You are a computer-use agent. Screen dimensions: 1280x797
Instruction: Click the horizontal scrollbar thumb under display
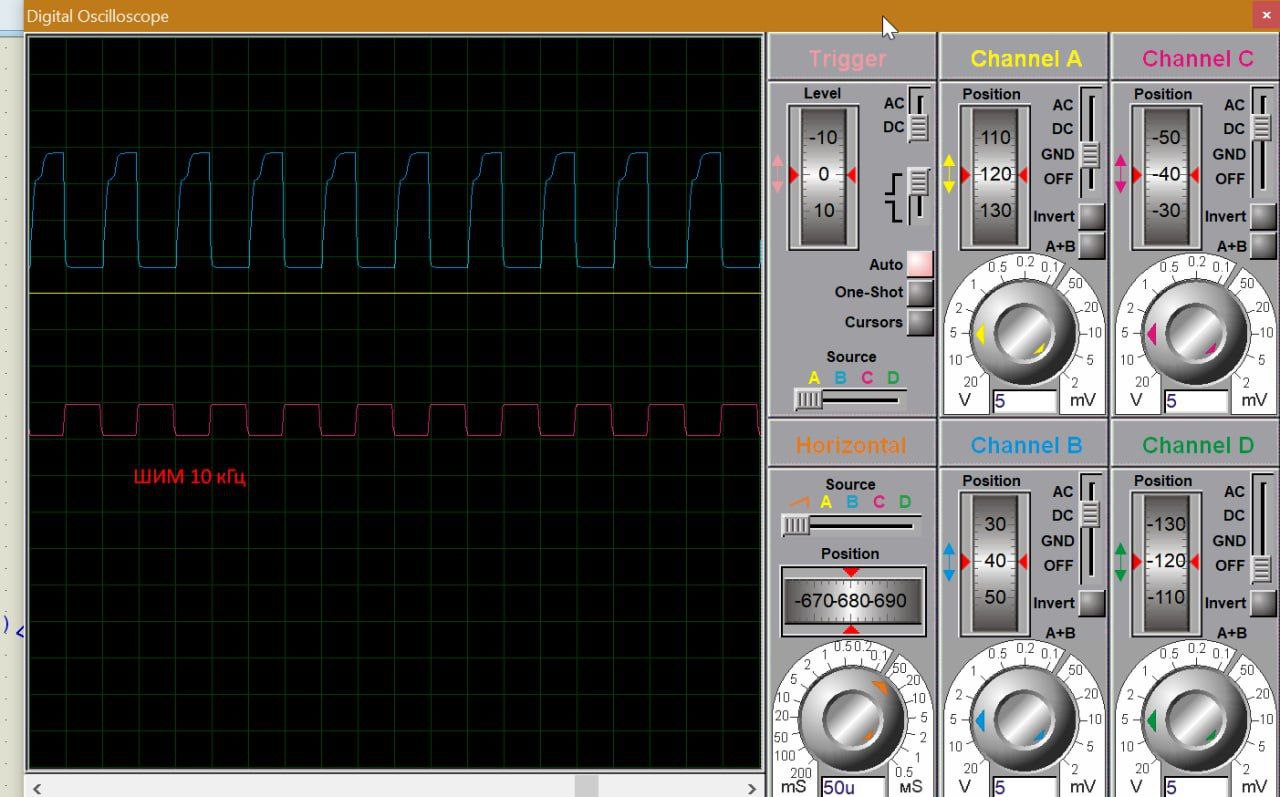click(x=586, y=787)
